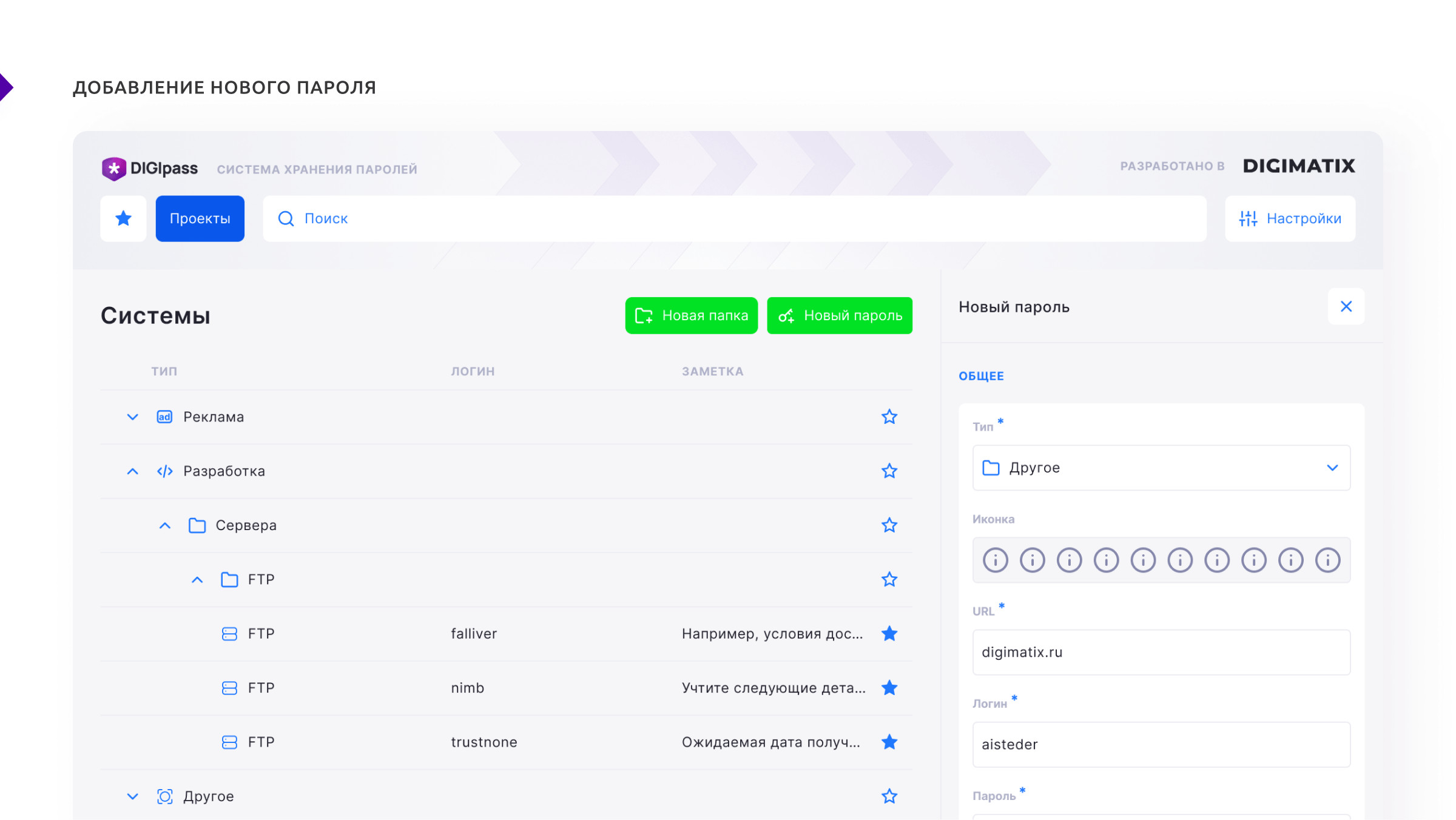
Task: Click the ad icon next to Реклама
Action: pyautogui.click(x=164, y=417)
